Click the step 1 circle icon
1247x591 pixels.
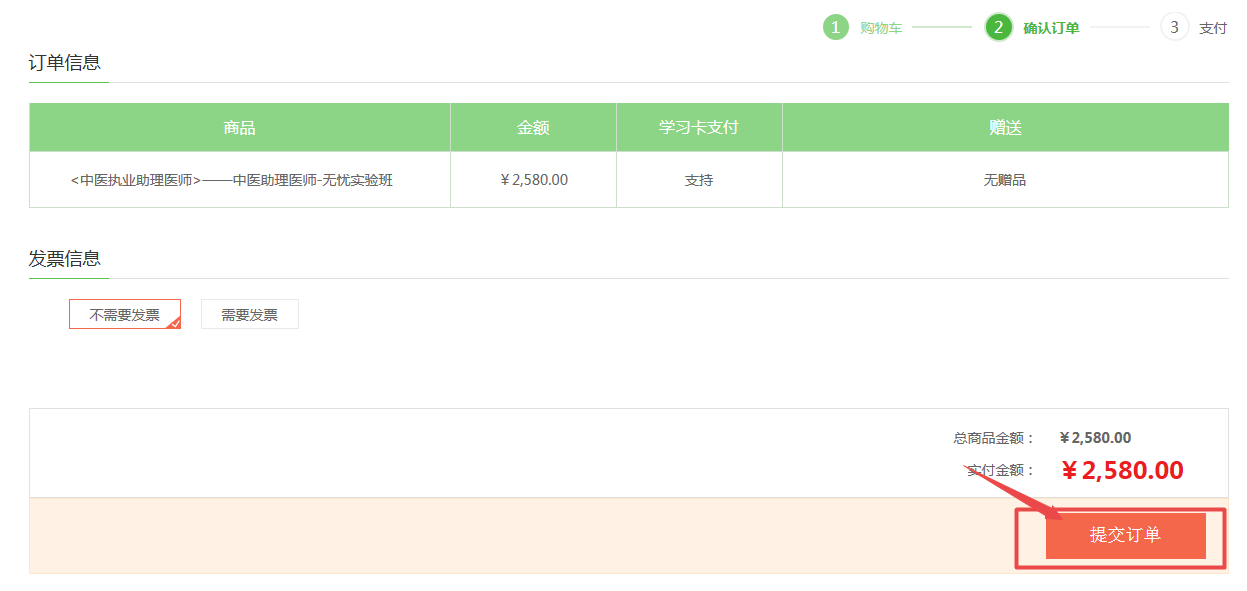pos(835,27)
